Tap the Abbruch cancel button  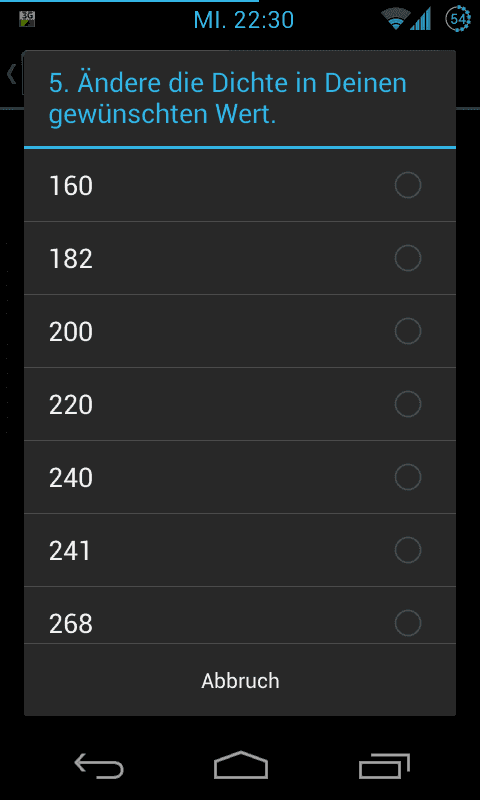(240, 680)
